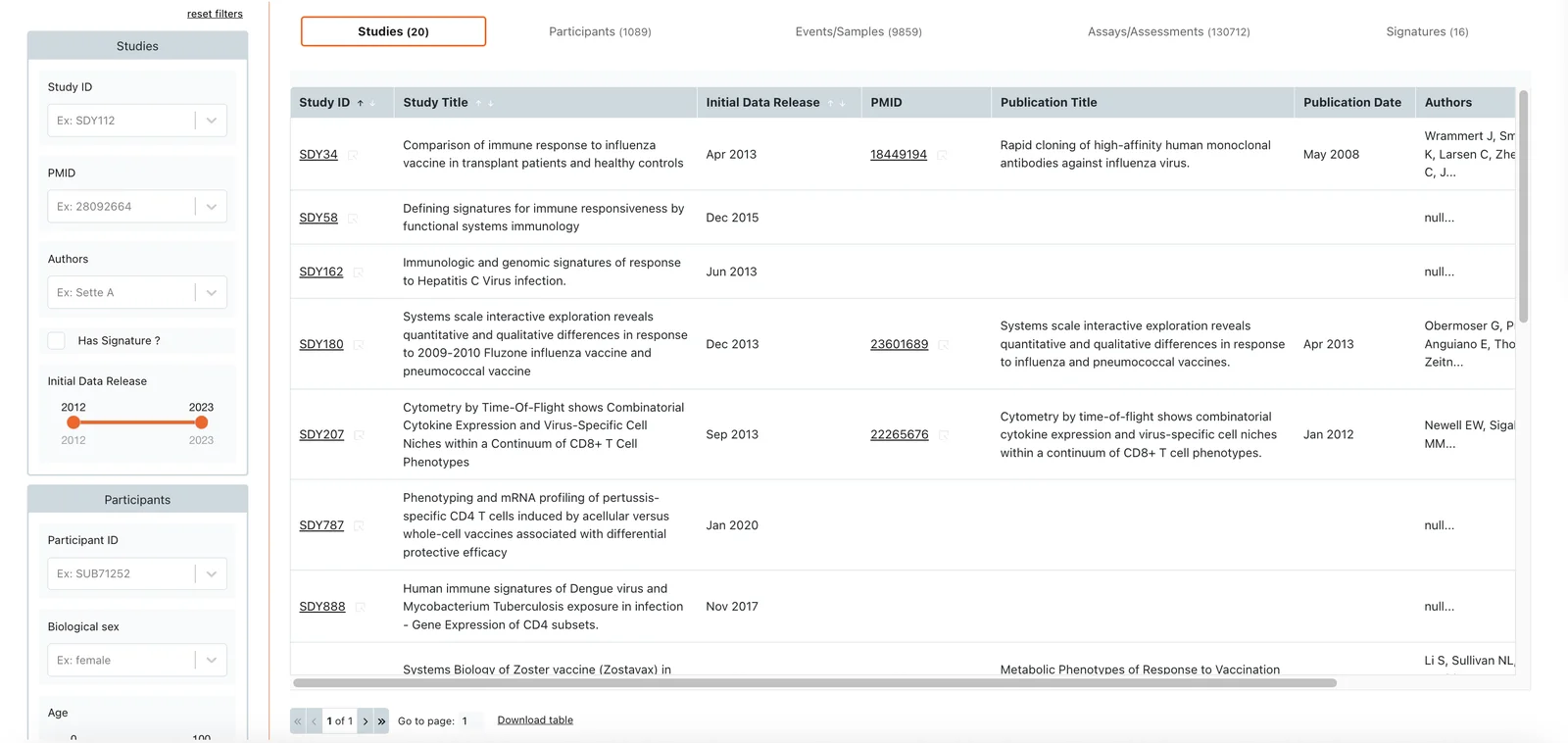Click the 'Apr 2013' release date cell
1568x743 pixels.
coord(731,155)
